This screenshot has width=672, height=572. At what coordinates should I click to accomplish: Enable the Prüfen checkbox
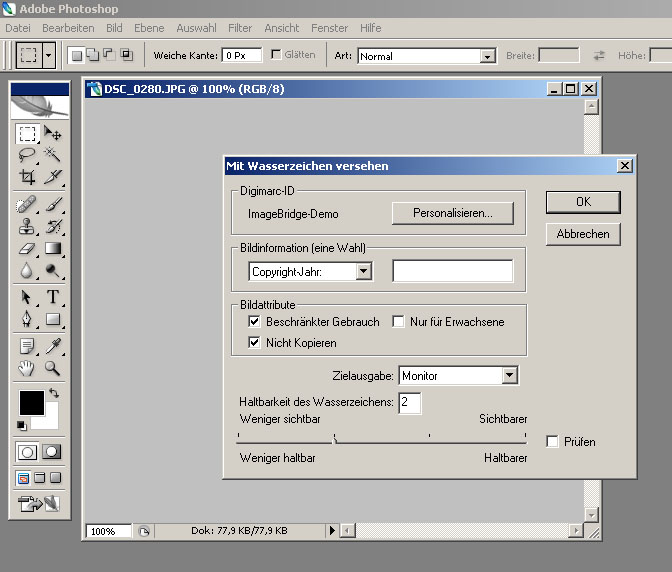coord(552,441)
